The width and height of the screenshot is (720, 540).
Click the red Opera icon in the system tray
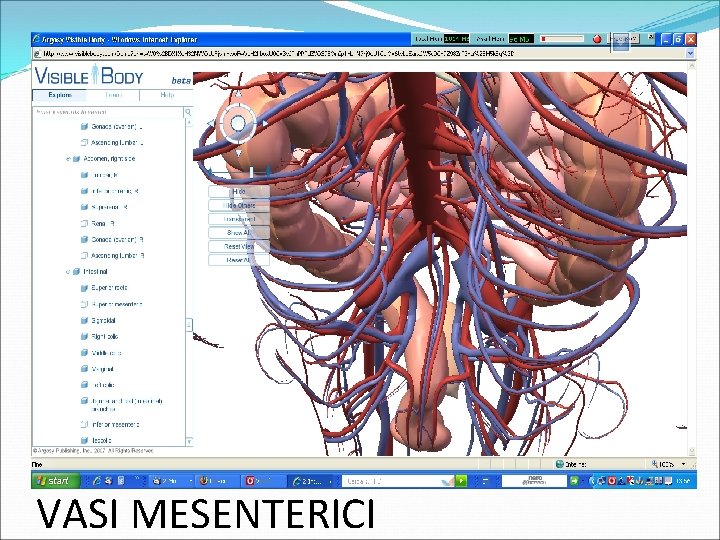[612, 481]
